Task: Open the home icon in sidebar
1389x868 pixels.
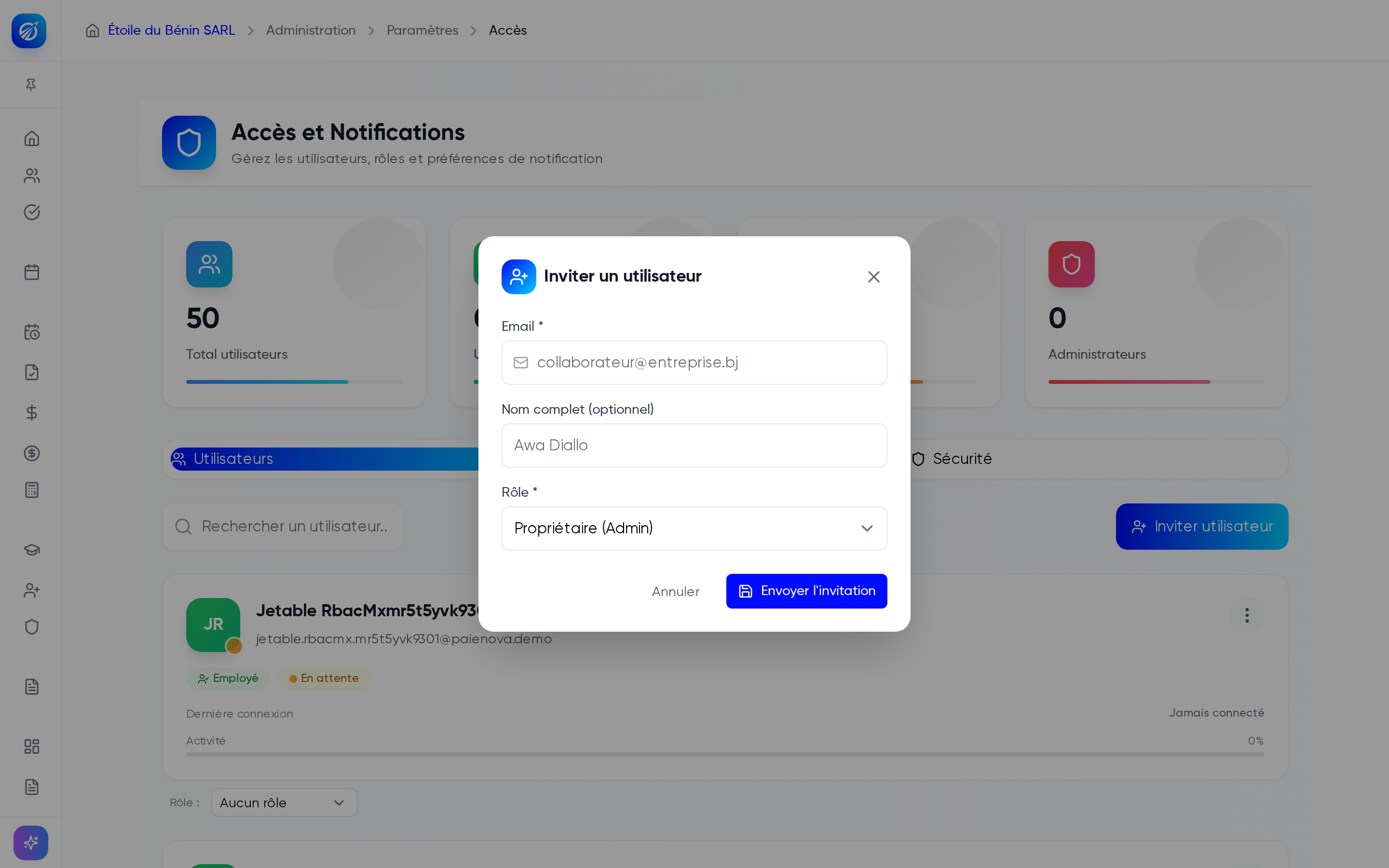Action: (x=31, y=138)
